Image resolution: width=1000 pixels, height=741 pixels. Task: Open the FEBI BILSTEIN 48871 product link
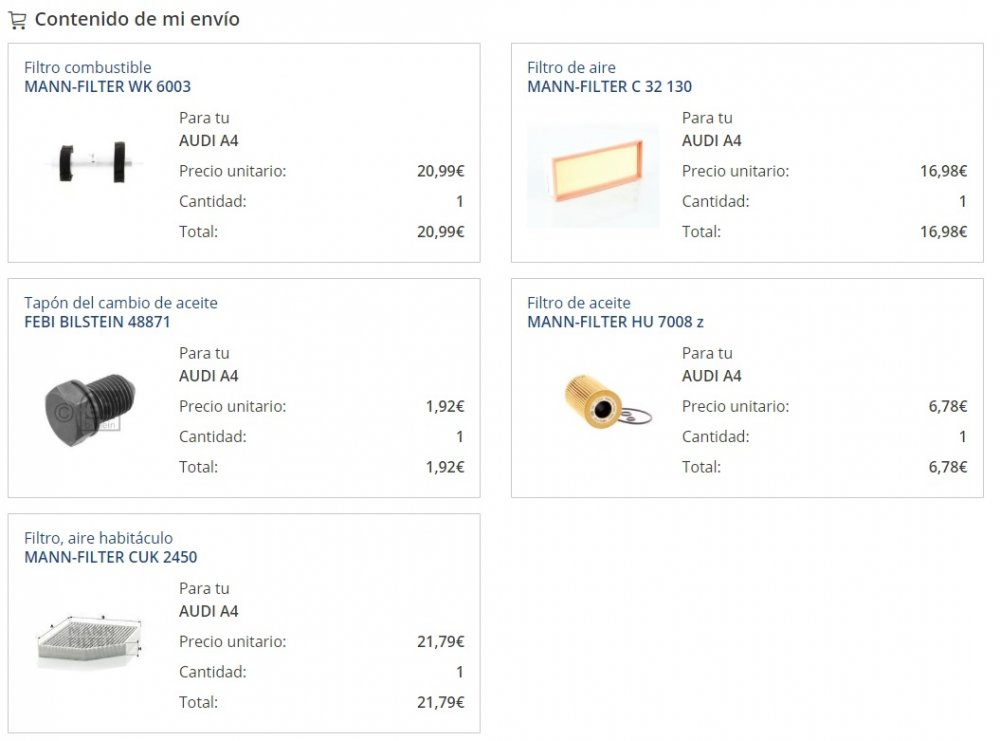pyautogui.click(x=97, y=322)
